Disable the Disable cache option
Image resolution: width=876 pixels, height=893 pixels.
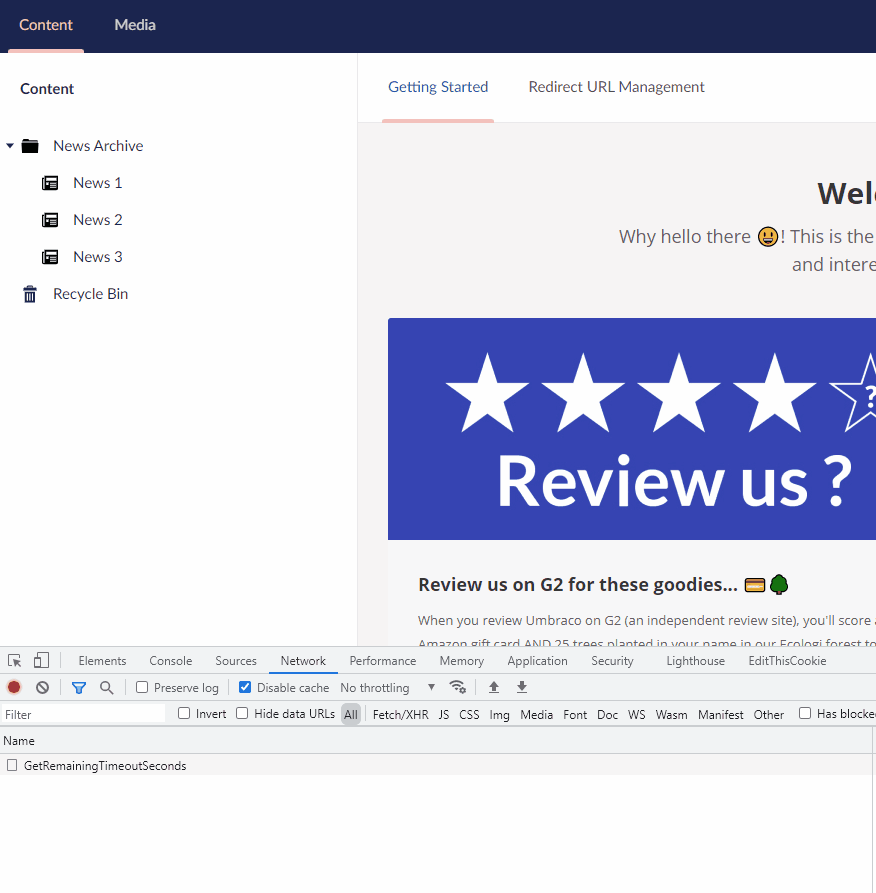click(x=245, y=687)
